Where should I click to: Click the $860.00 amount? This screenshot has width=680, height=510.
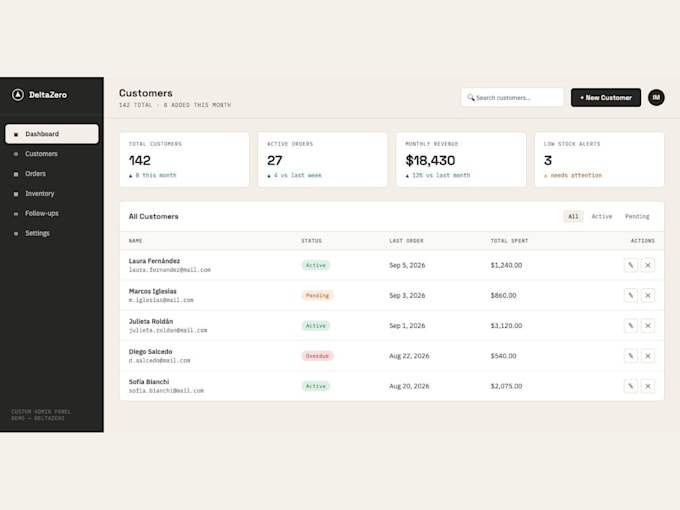pos(503,295)
